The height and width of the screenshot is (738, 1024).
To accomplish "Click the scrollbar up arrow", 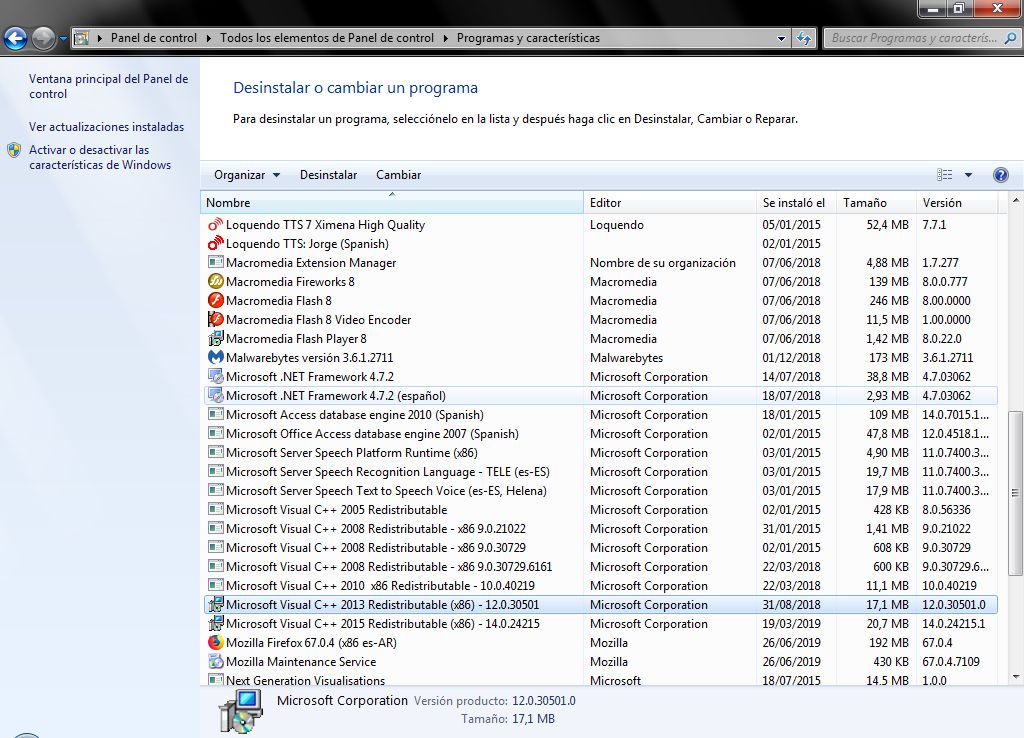I will point(1015,200).
